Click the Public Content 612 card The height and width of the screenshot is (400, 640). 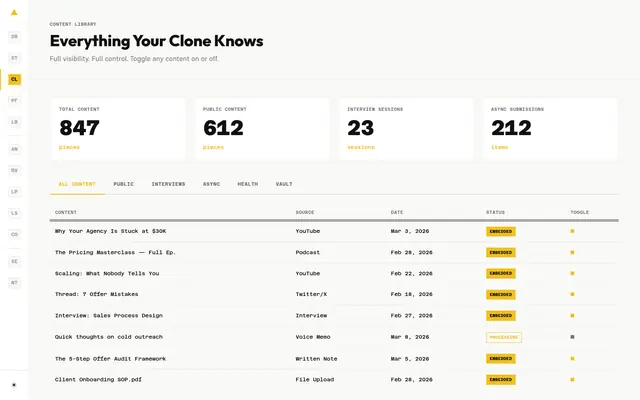(262, 129)
